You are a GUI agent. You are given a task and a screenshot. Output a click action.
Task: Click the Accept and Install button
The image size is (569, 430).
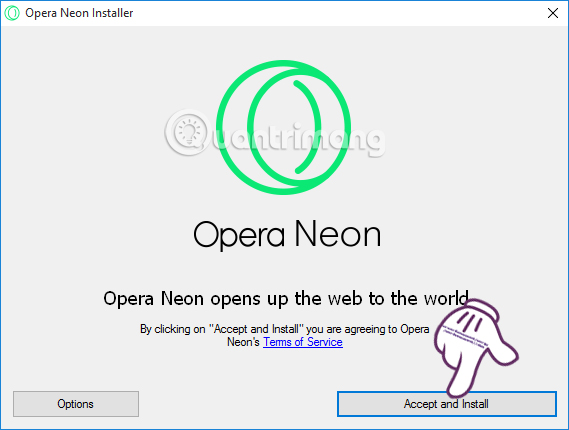(447, 404)
